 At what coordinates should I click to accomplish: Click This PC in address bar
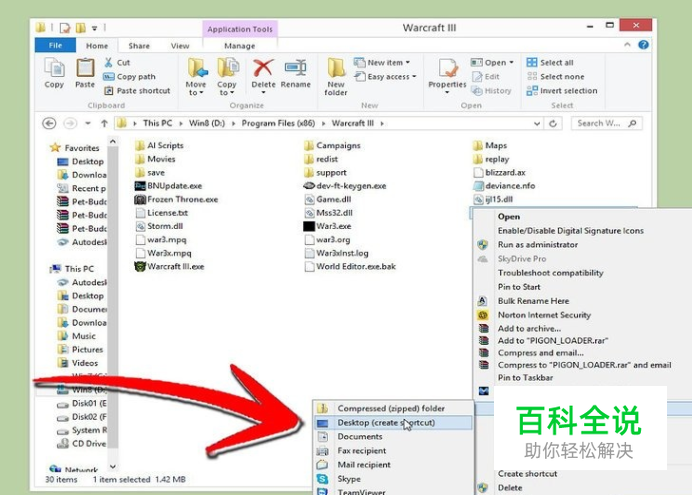(x=158, y=124)
